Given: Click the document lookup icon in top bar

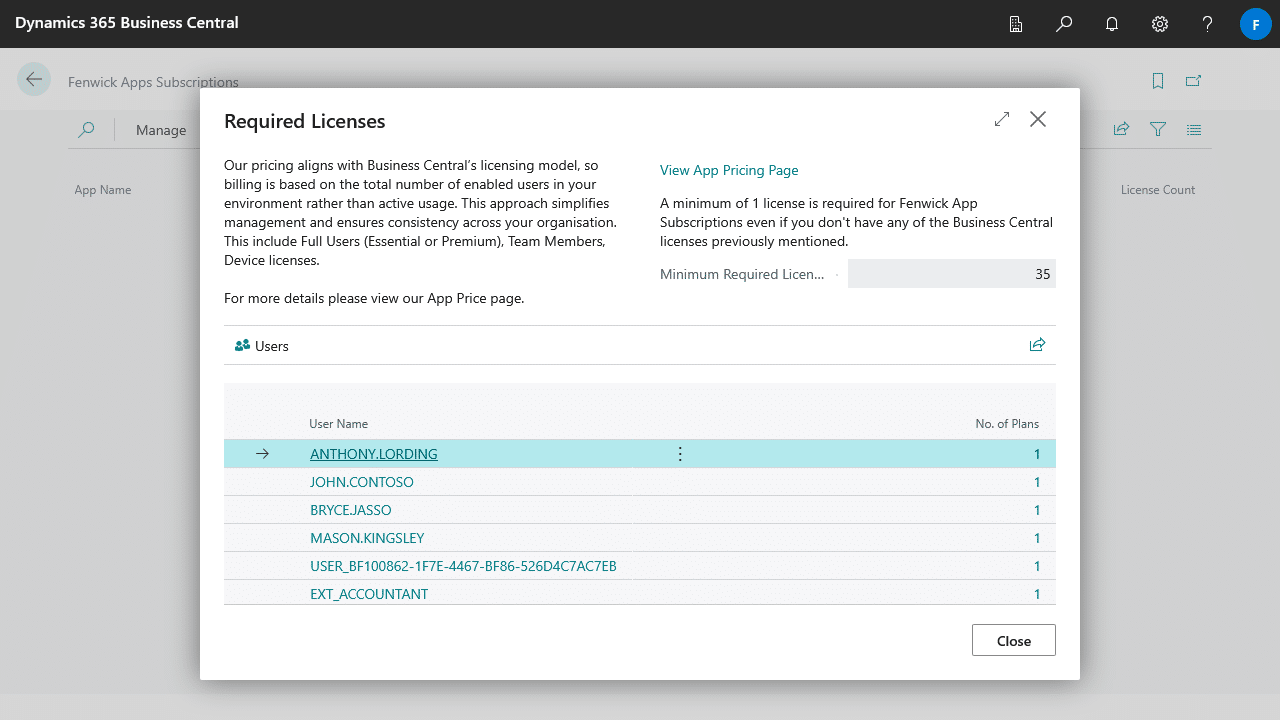Looking at the screenshot, I should pos(1016,24).
